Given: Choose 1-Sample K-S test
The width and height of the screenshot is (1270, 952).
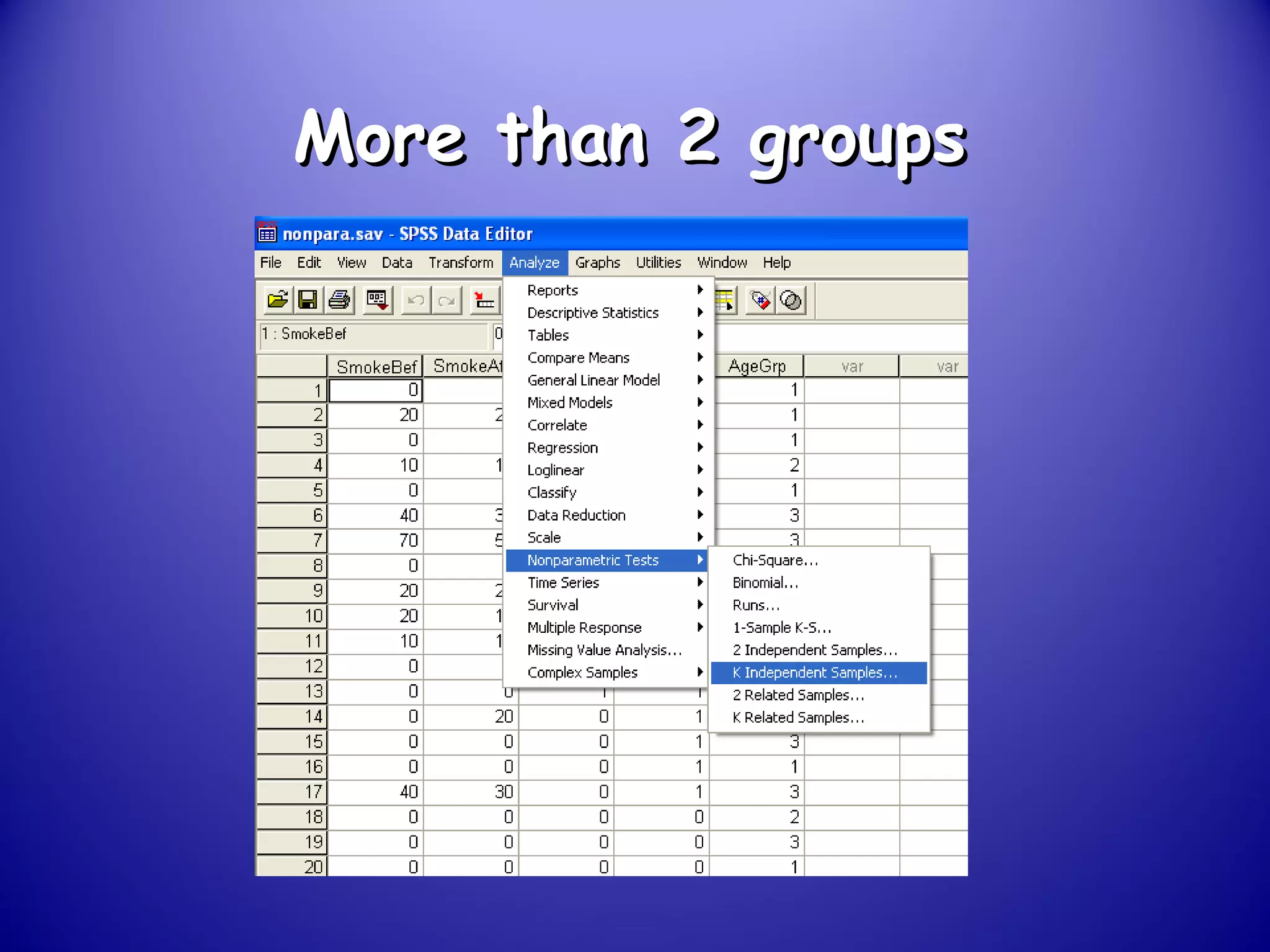Looking at the screenshot, I should pyautogui.click(x=819, y=627).
